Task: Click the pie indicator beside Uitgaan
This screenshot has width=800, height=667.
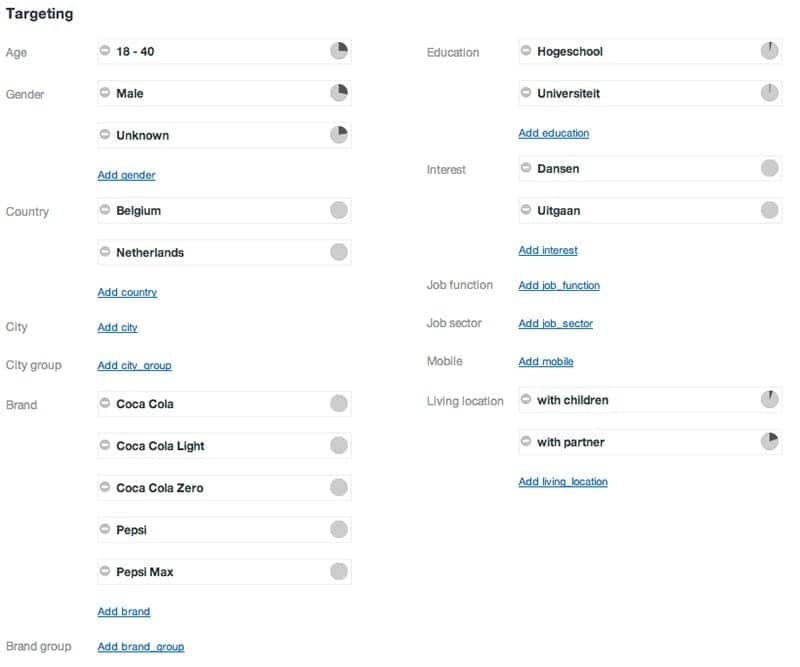Action: coord(767,211)
